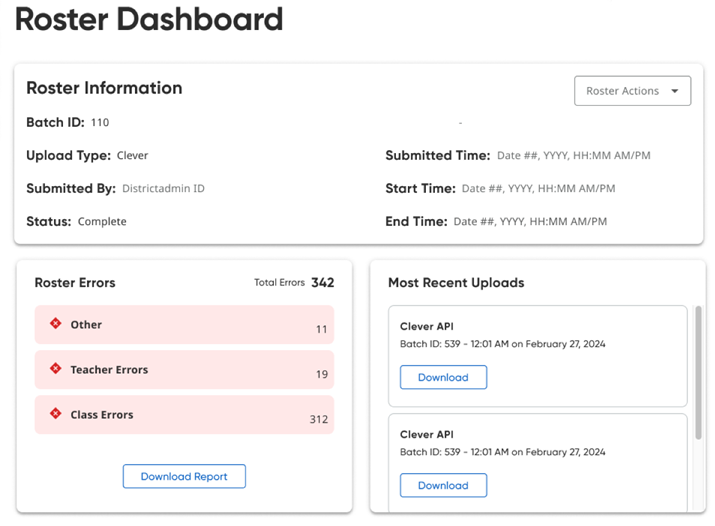Click the red error icon beside Teacher Errors
Screen dimensions: 715x526
tap(56, 368)
